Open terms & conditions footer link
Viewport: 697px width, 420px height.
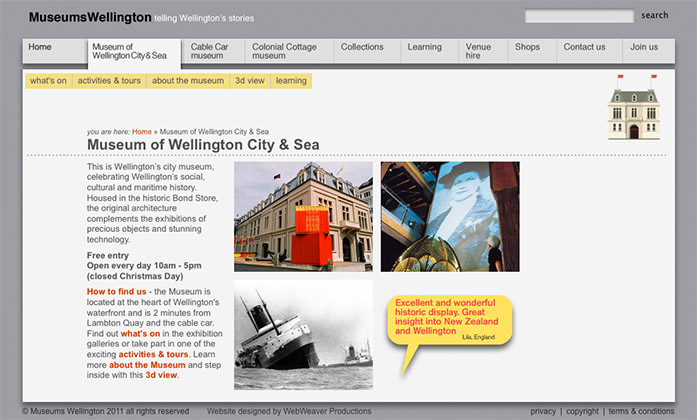(x=641, y=412)
